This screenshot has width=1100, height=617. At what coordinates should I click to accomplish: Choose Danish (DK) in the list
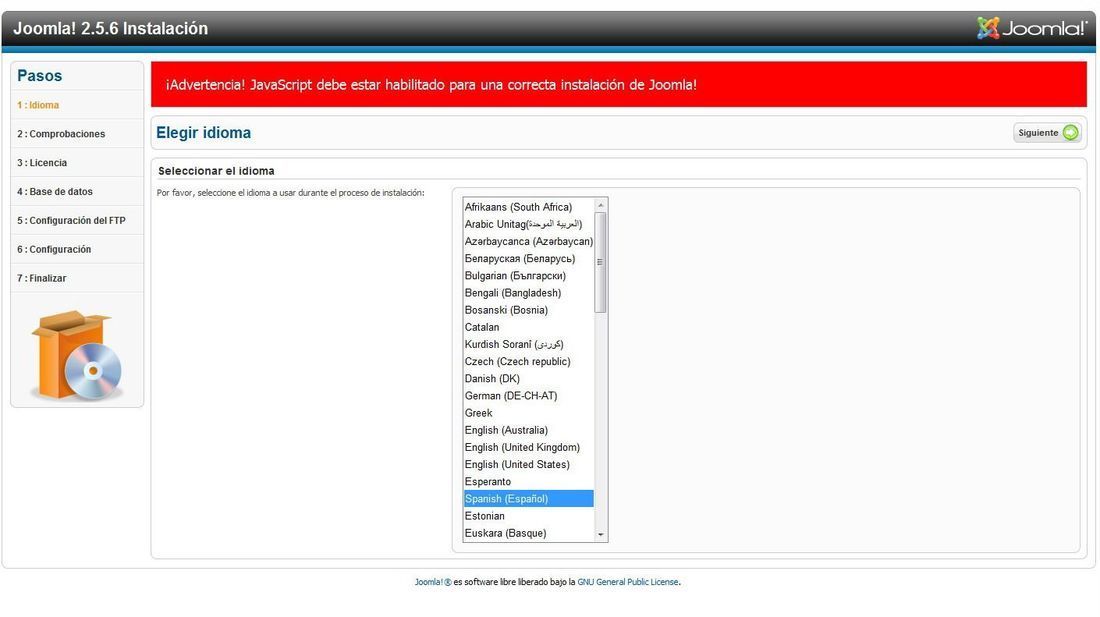[x=529, y=379]
